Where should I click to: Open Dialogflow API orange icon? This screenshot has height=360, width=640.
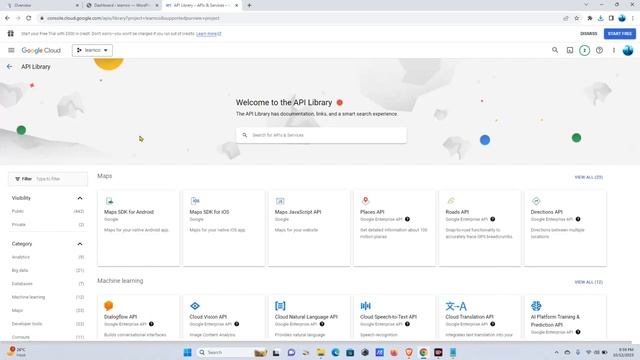pos(109,306)
